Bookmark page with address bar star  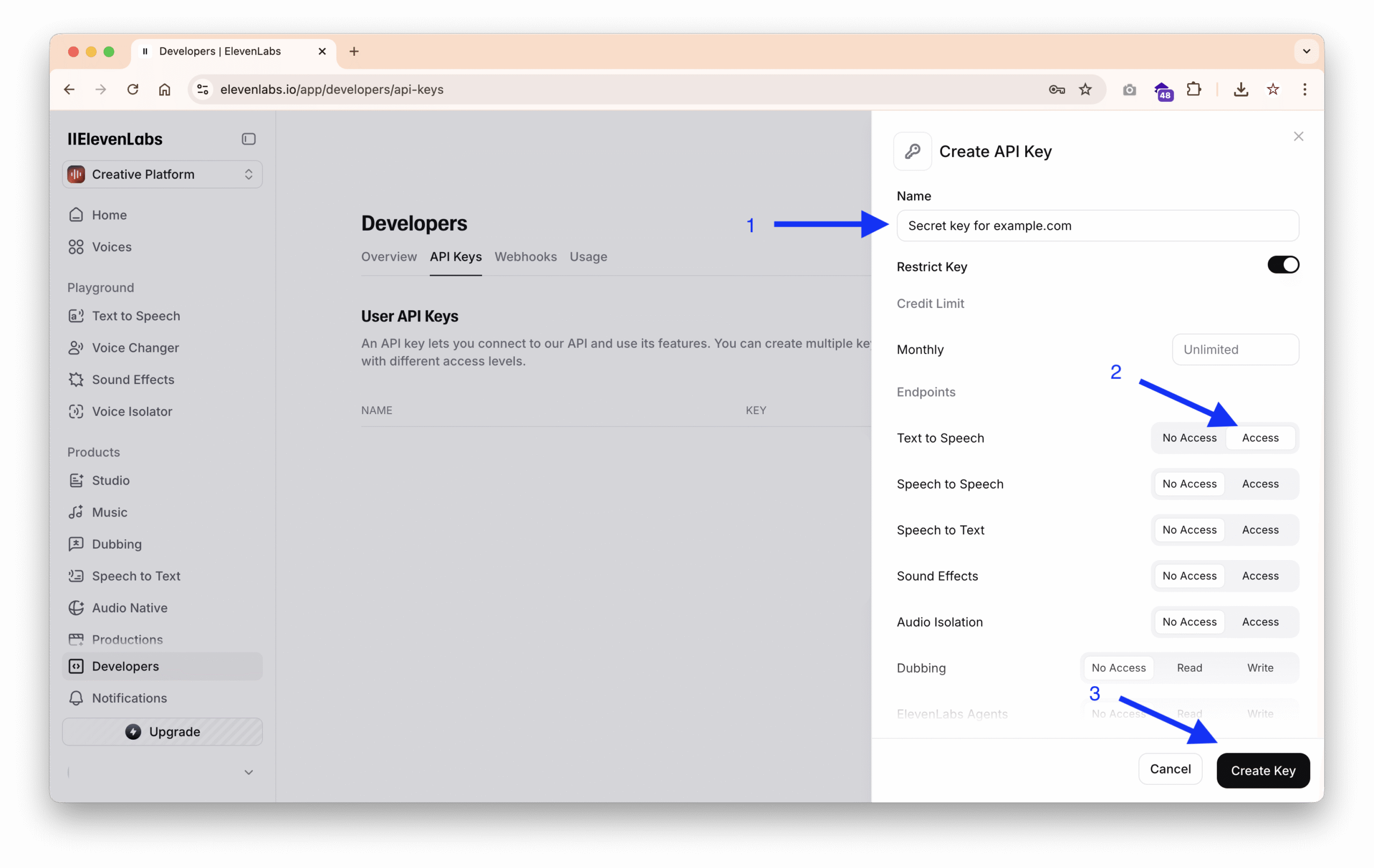pos(1085,90)
